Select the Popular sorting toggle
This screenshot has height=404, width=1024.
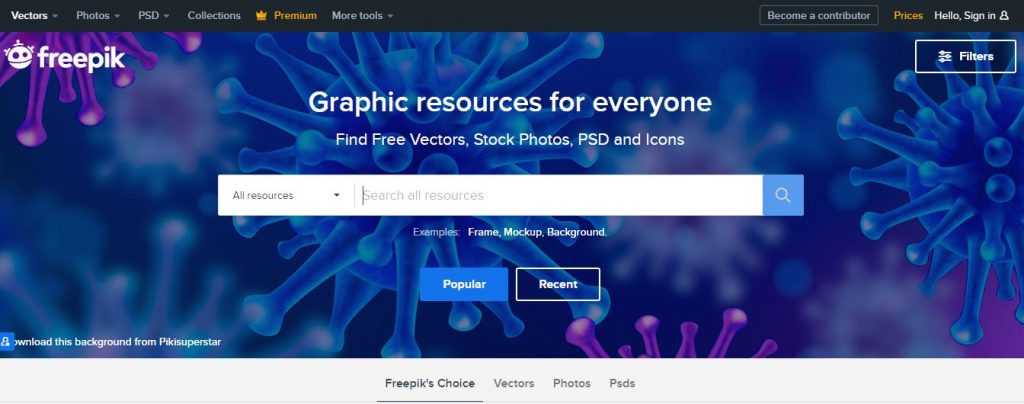pyautogui.click(x=464, y=284)
